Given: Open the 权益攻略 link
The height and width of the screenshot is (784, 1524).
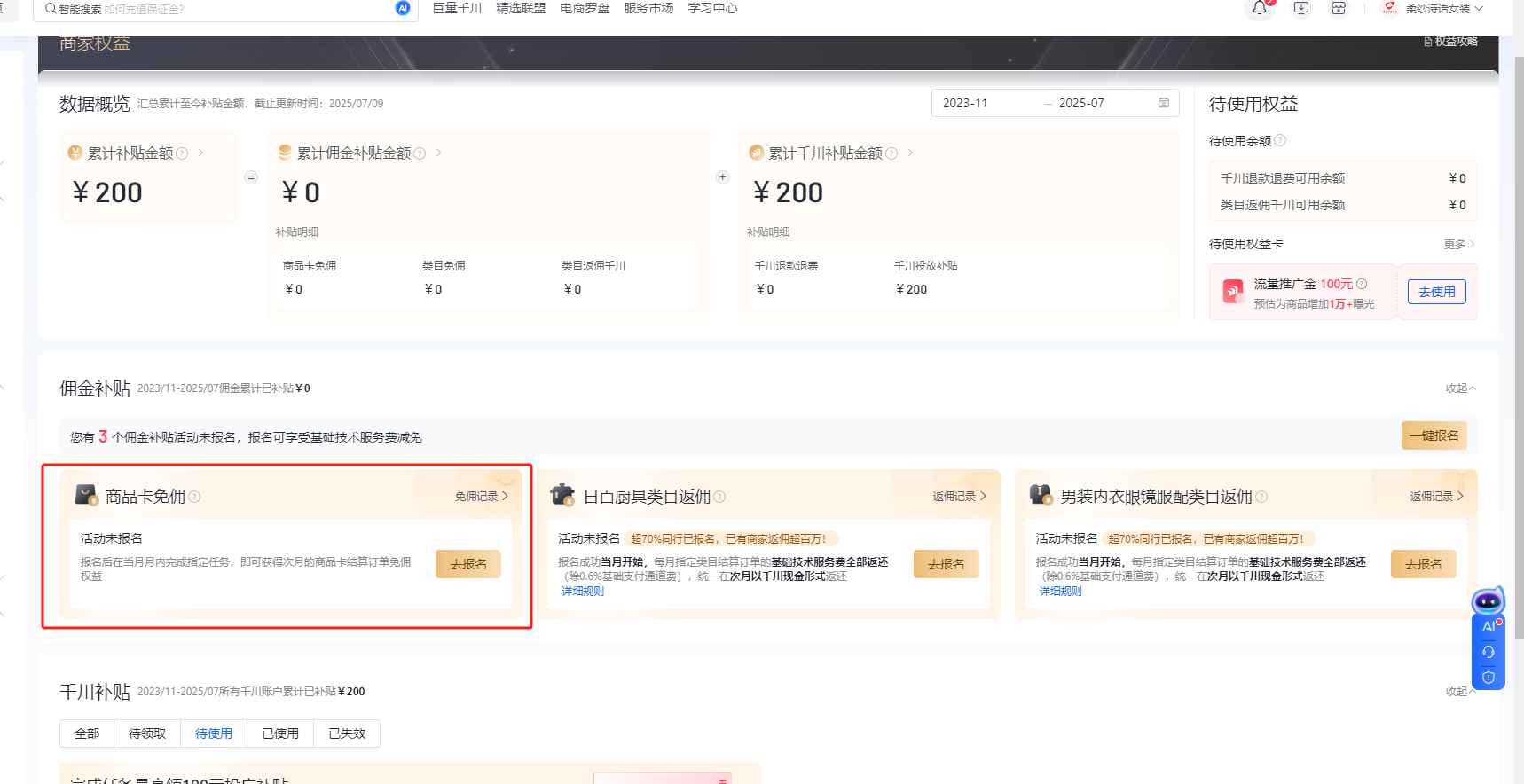Looking at the screenshot, I should coord(1450,42).
